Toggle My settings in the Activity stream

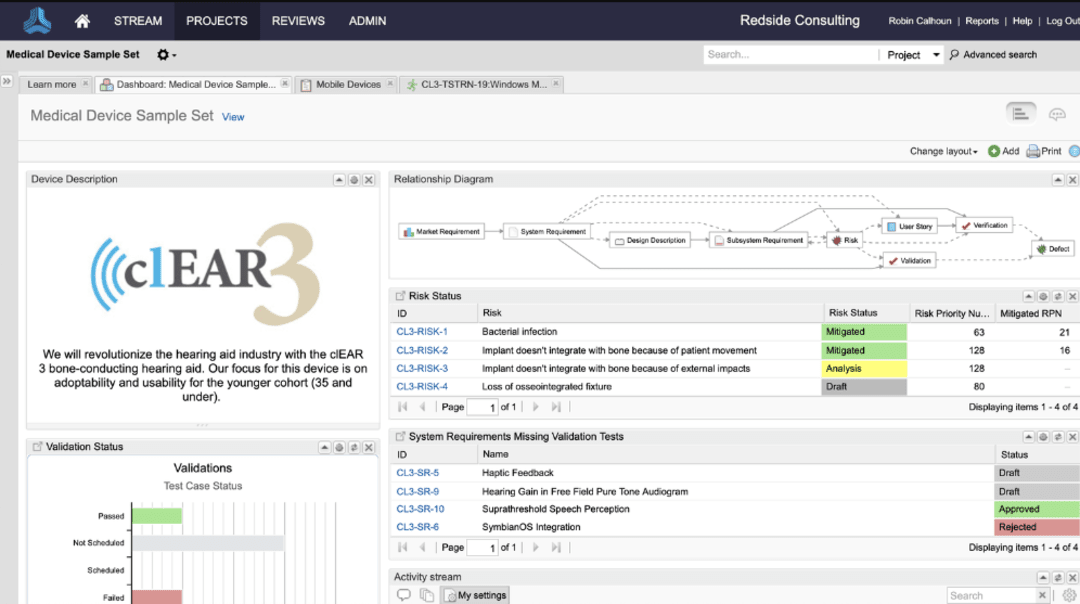pyautogui.click(x=474, y=594)
